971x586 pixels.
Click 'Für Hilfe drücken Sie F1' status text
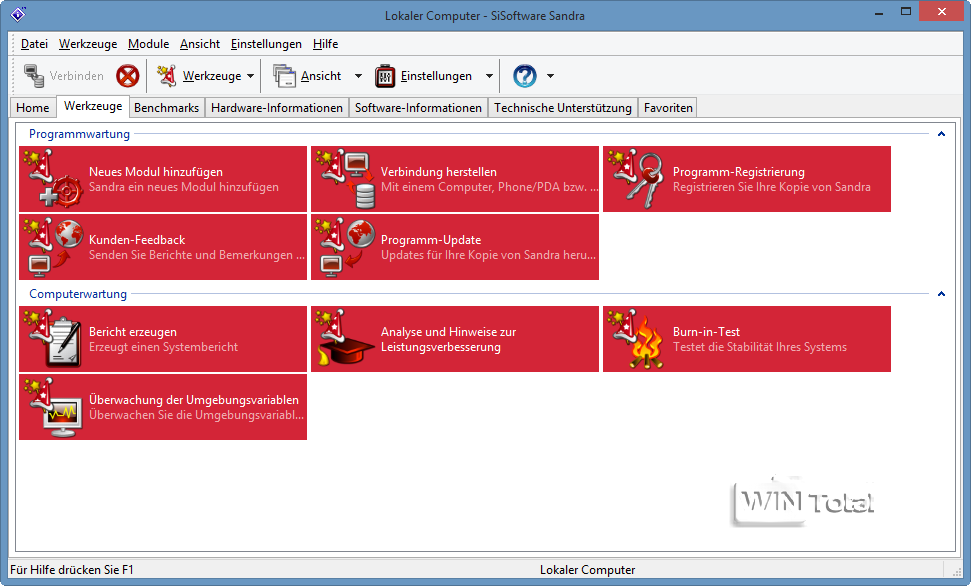[x=72, y=569]
